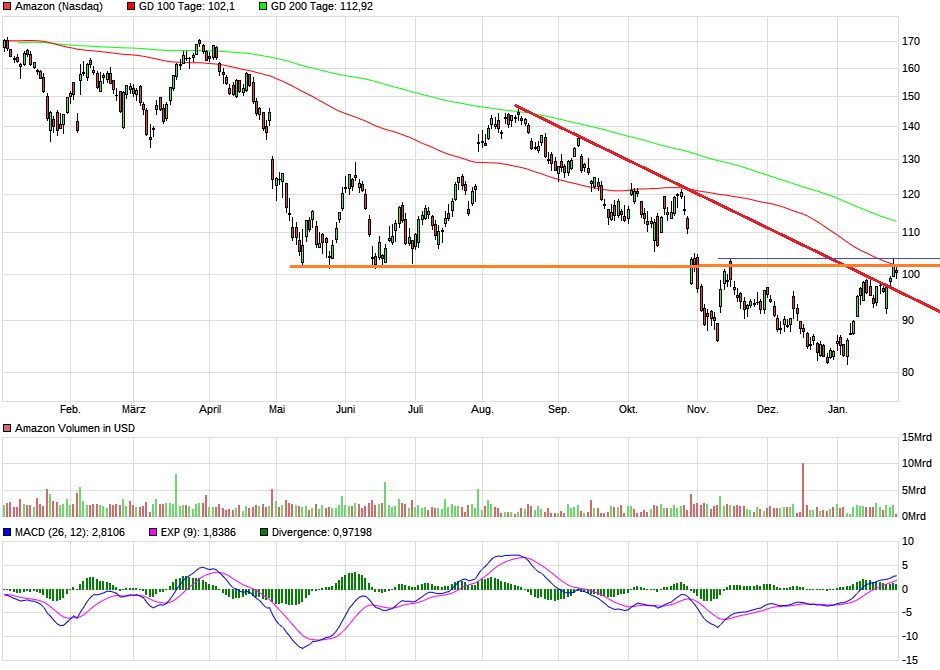Click the '10Mrd' volume axis value
The width and height of the screenshot is (940, 670).
pyautogui.click(x=917, y=463)
